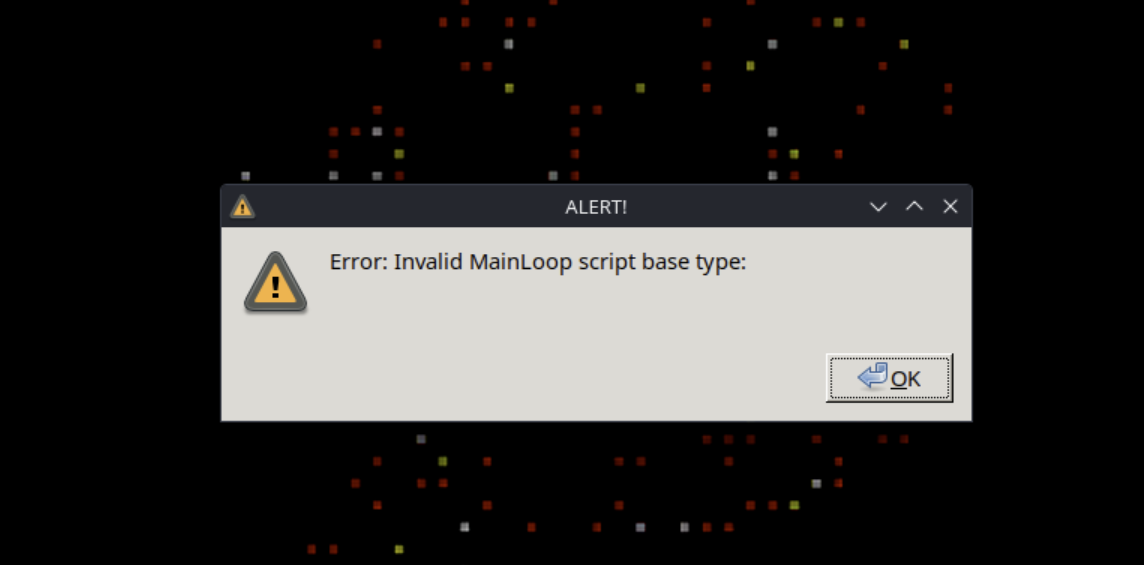This screenshot has height=565, width=1144.
Task: Click the yellow square ending the lower-right row of three
Action: pos(795,505)
